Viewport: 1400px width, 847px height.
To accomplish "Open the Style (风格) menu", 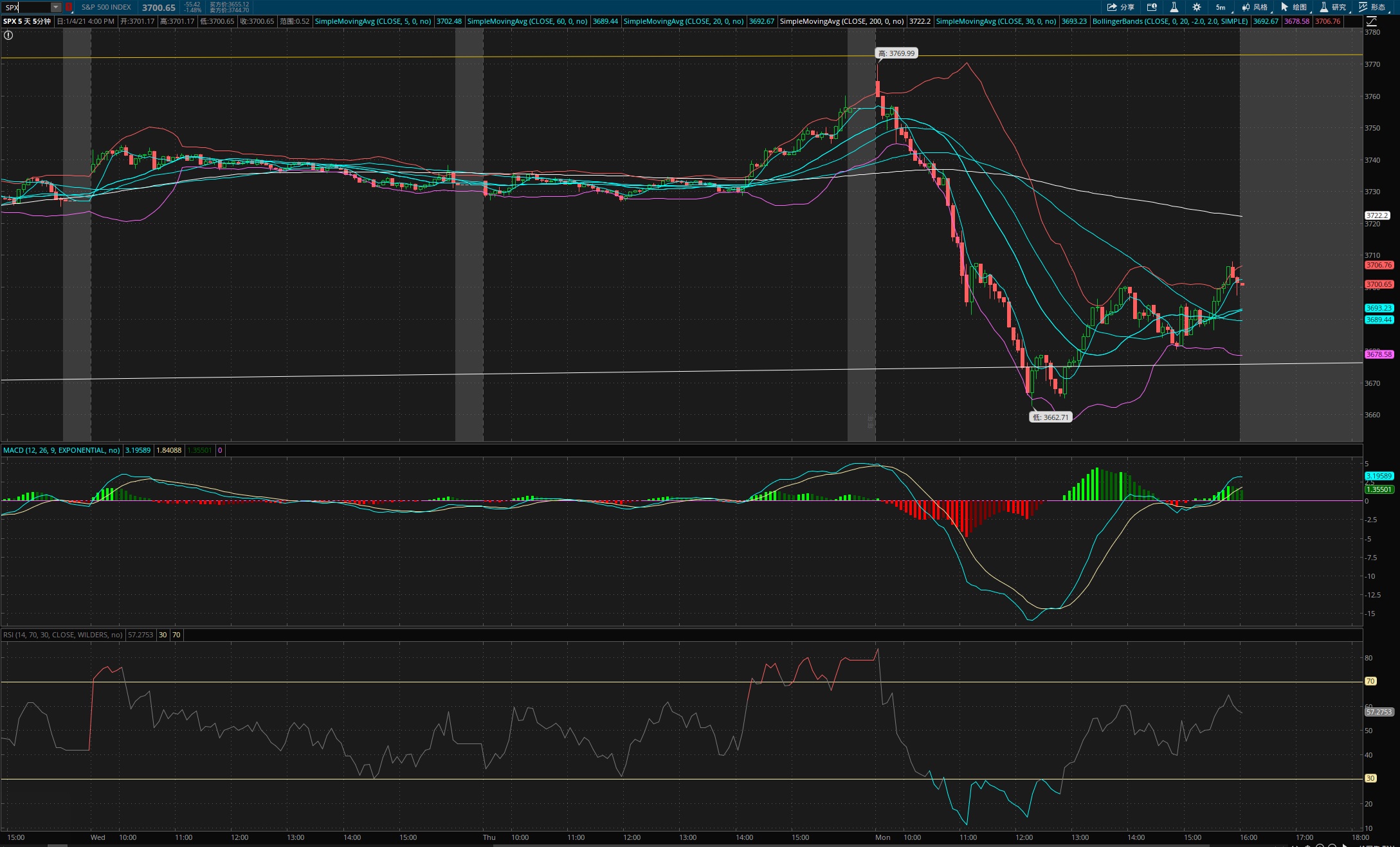I will pyautogui.click(x=1255, y=7).
